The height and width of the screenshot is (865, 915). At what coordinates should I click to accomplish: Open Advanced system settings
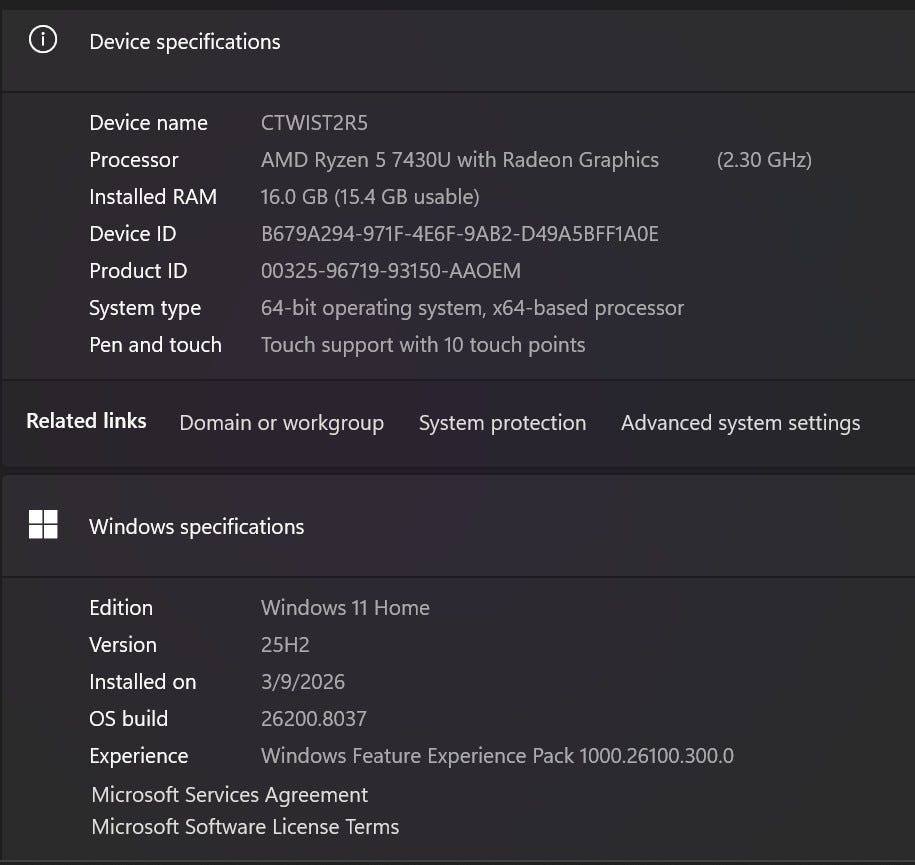click(x=740, y=423)
